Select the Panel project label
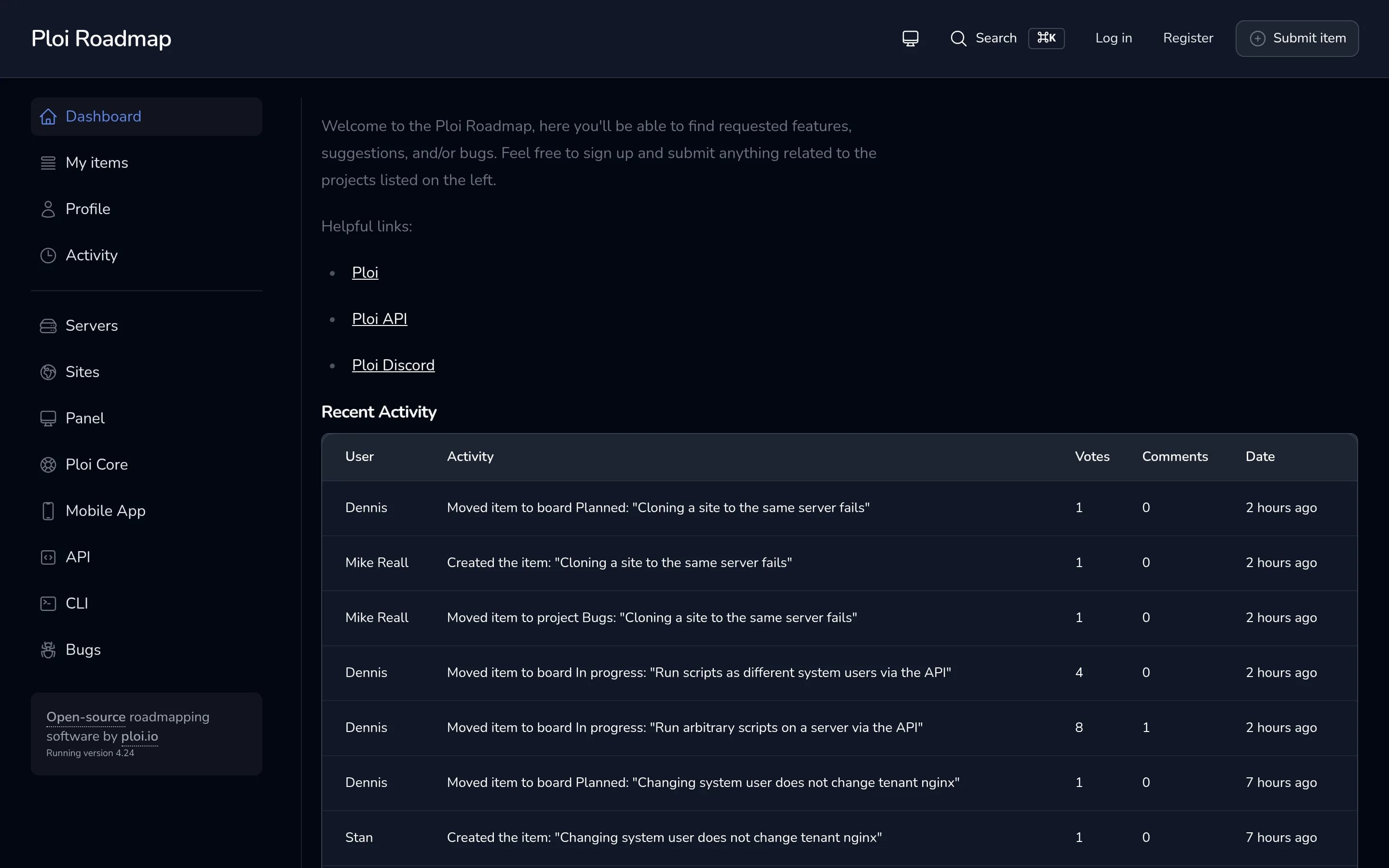 pyautogui.click(x=85, y=419)
